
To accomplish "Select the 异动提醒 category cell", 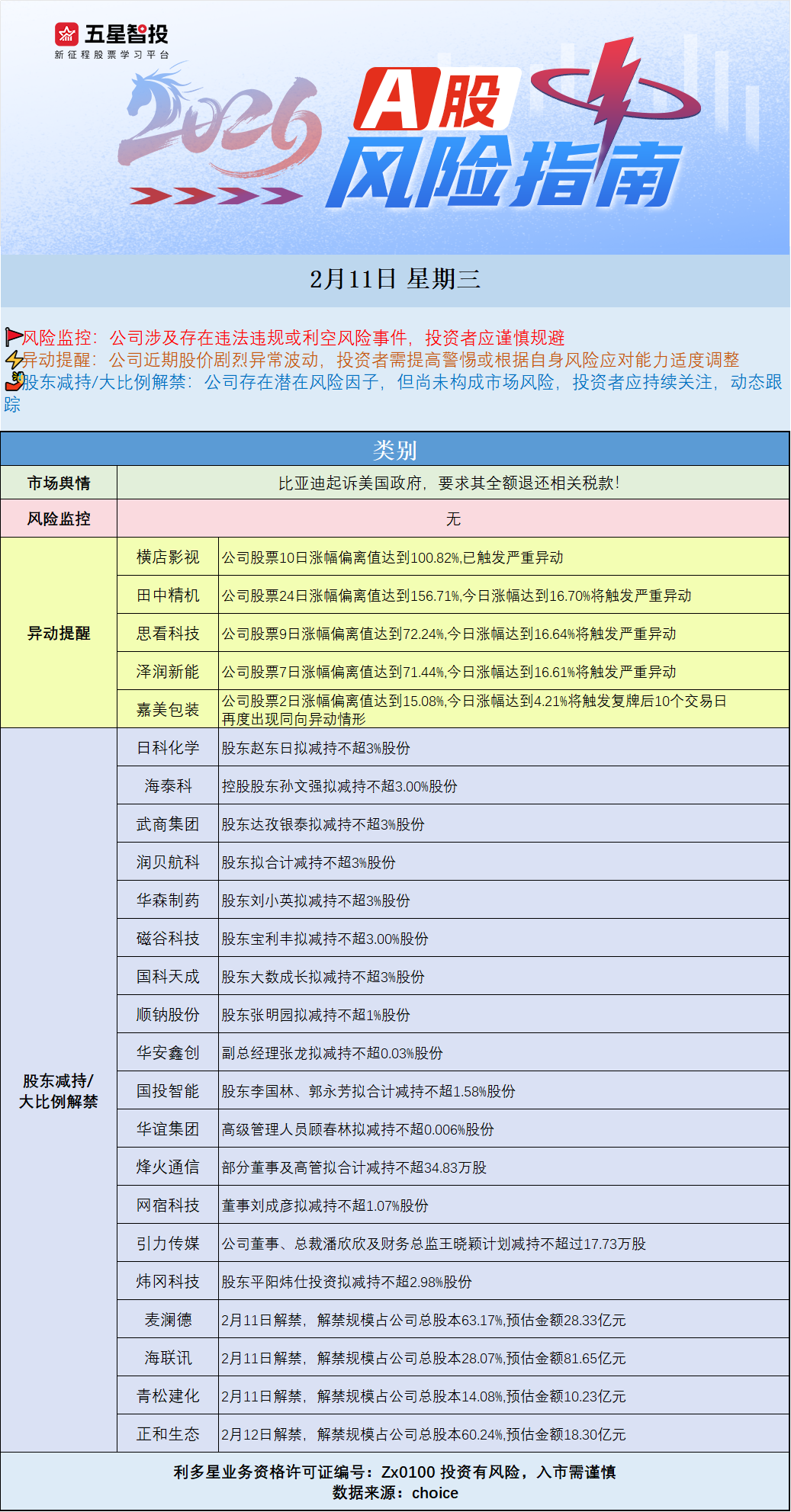I will pyautogui.click(x=59, y=633).
